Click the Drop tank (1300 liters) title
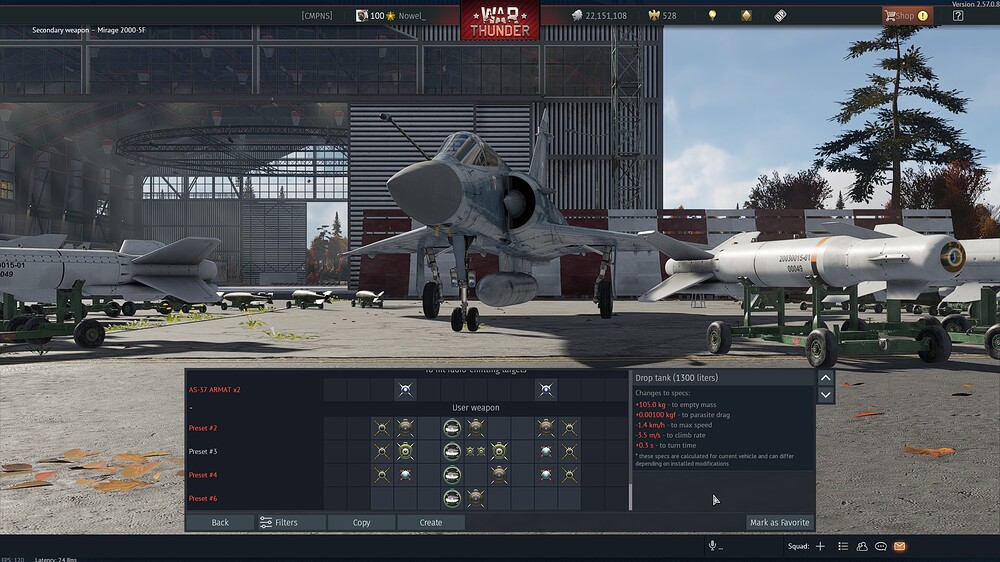This screenshot has width=1000, height=562. coord(676,378)
